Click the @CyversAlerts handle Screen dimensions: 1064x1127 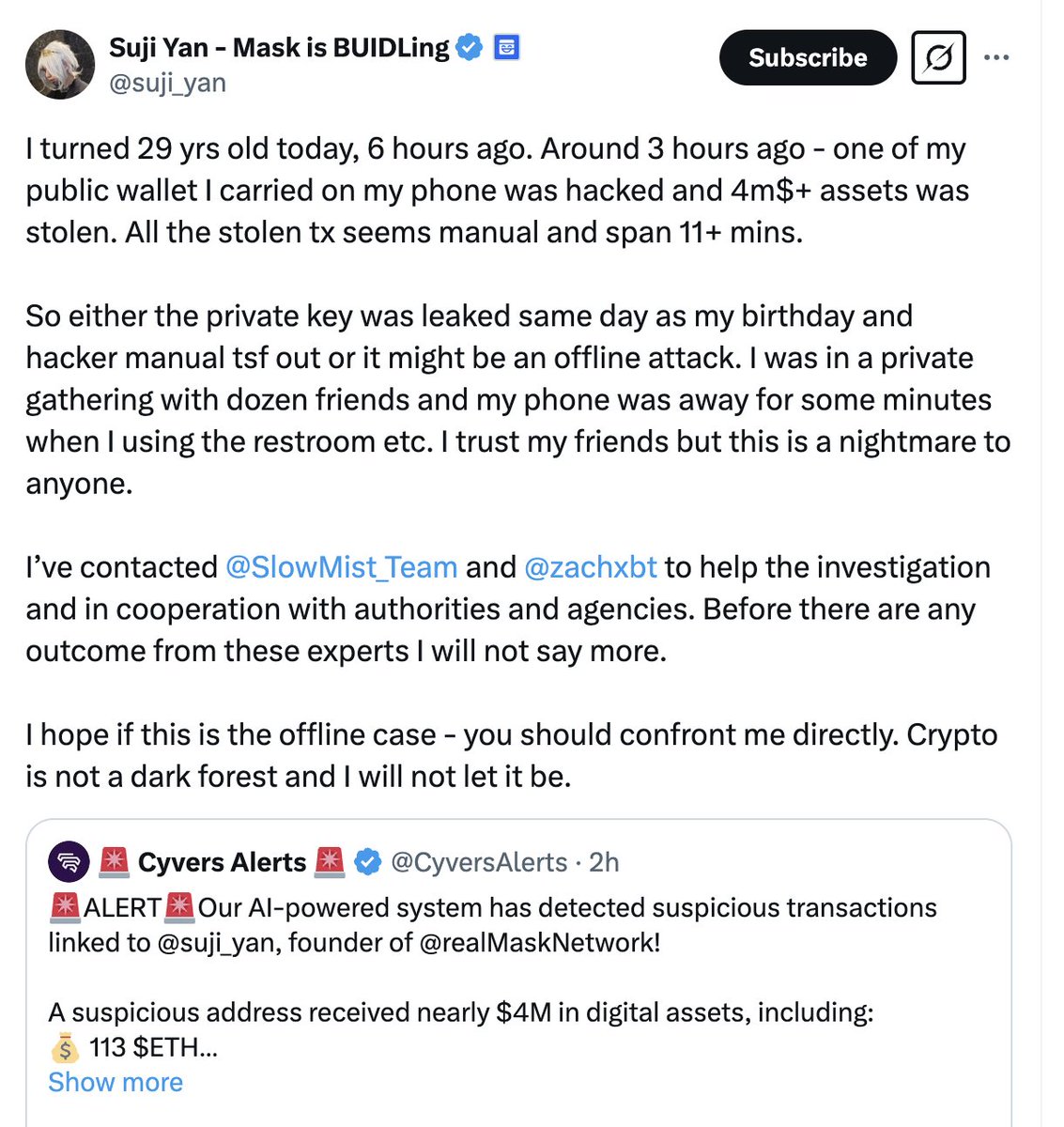[479, 861]
